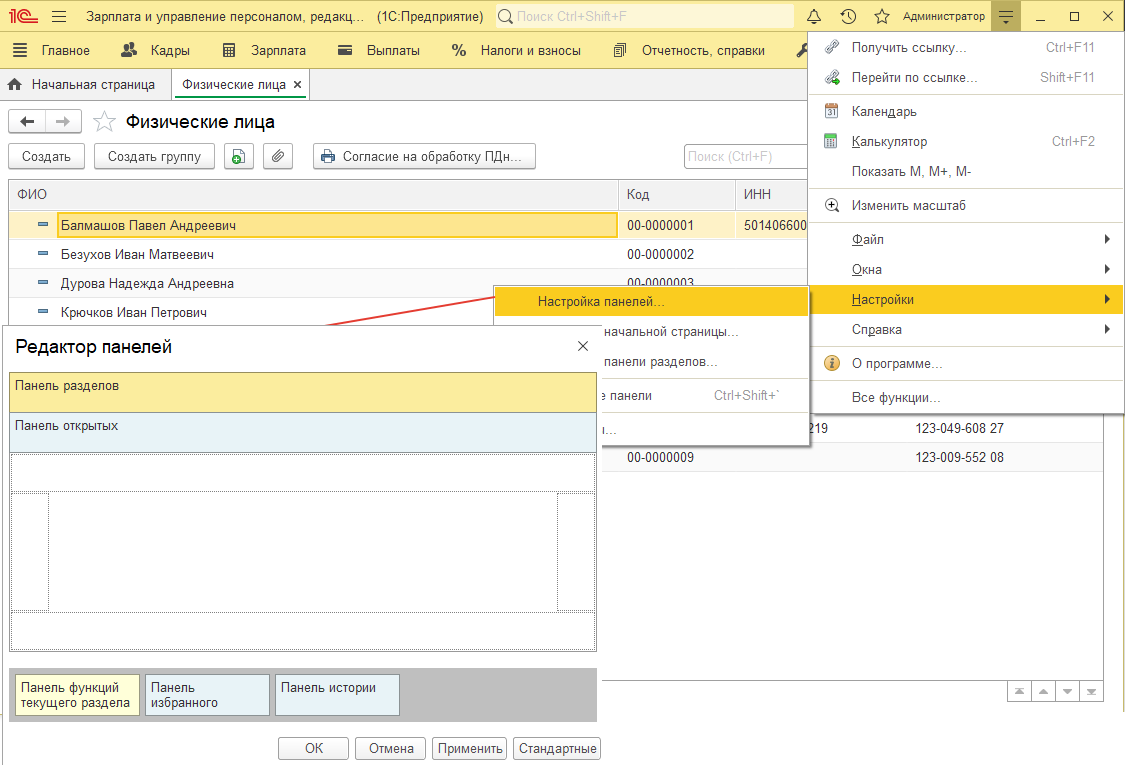Viewport: 1125px width, 765px height.
Task: Close the Физические лица tab
Action: pyautogui.click(x=297, y=85)
